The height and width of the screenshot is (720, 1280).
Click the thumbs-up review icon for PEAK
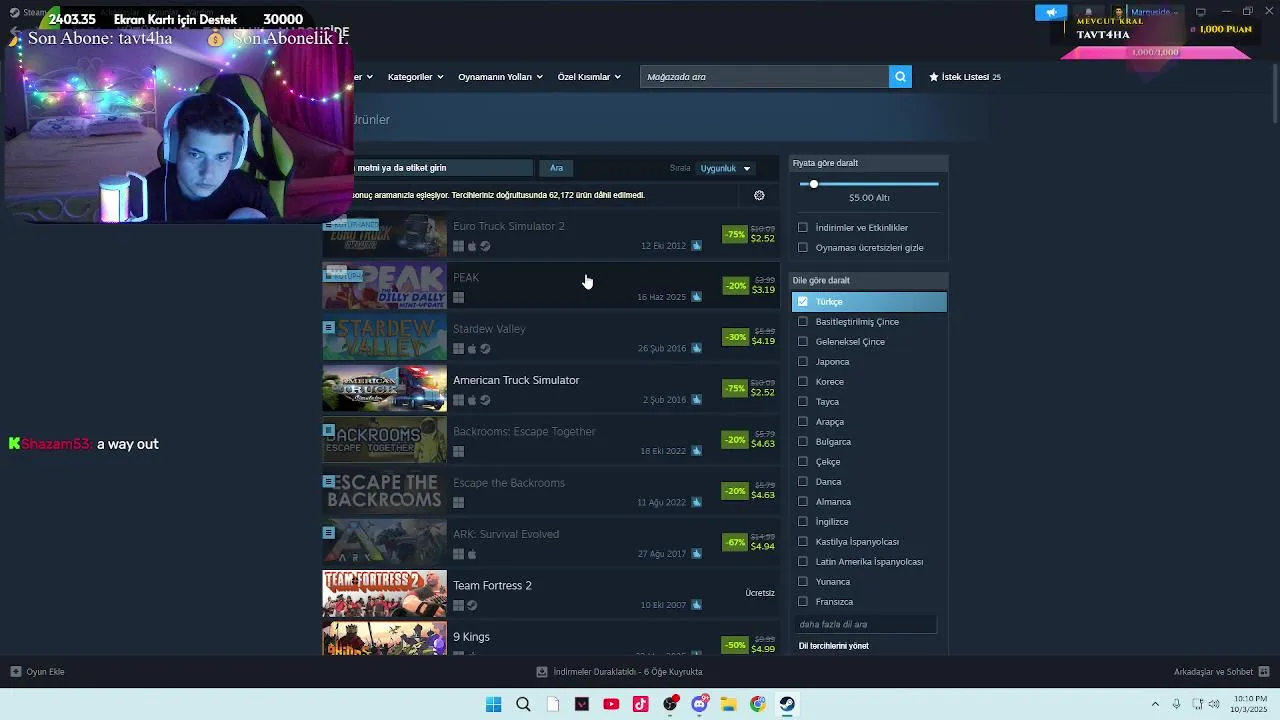point(696,297)
